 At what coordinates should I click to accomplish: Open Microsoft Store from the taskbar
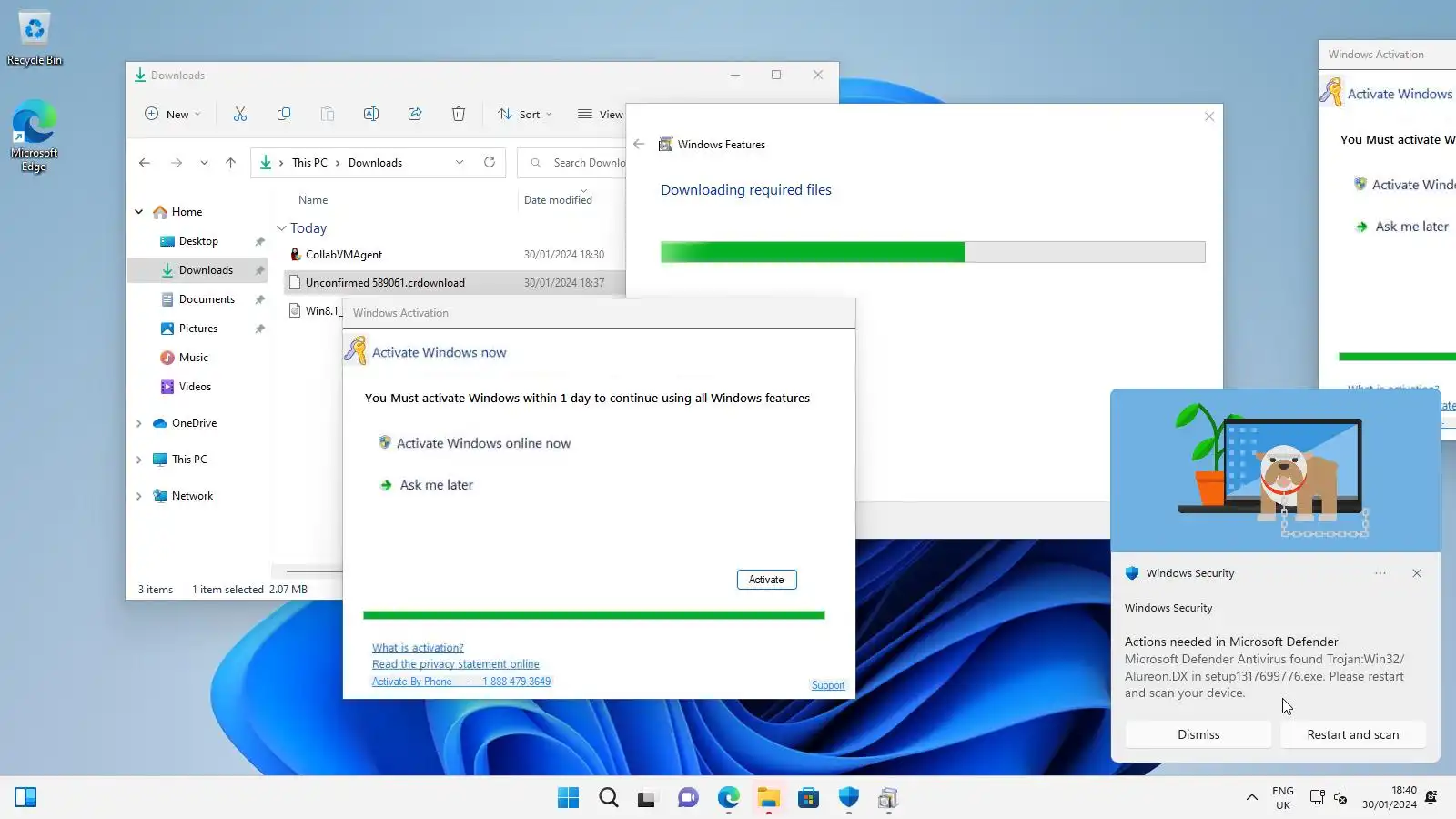click(808, 798)
